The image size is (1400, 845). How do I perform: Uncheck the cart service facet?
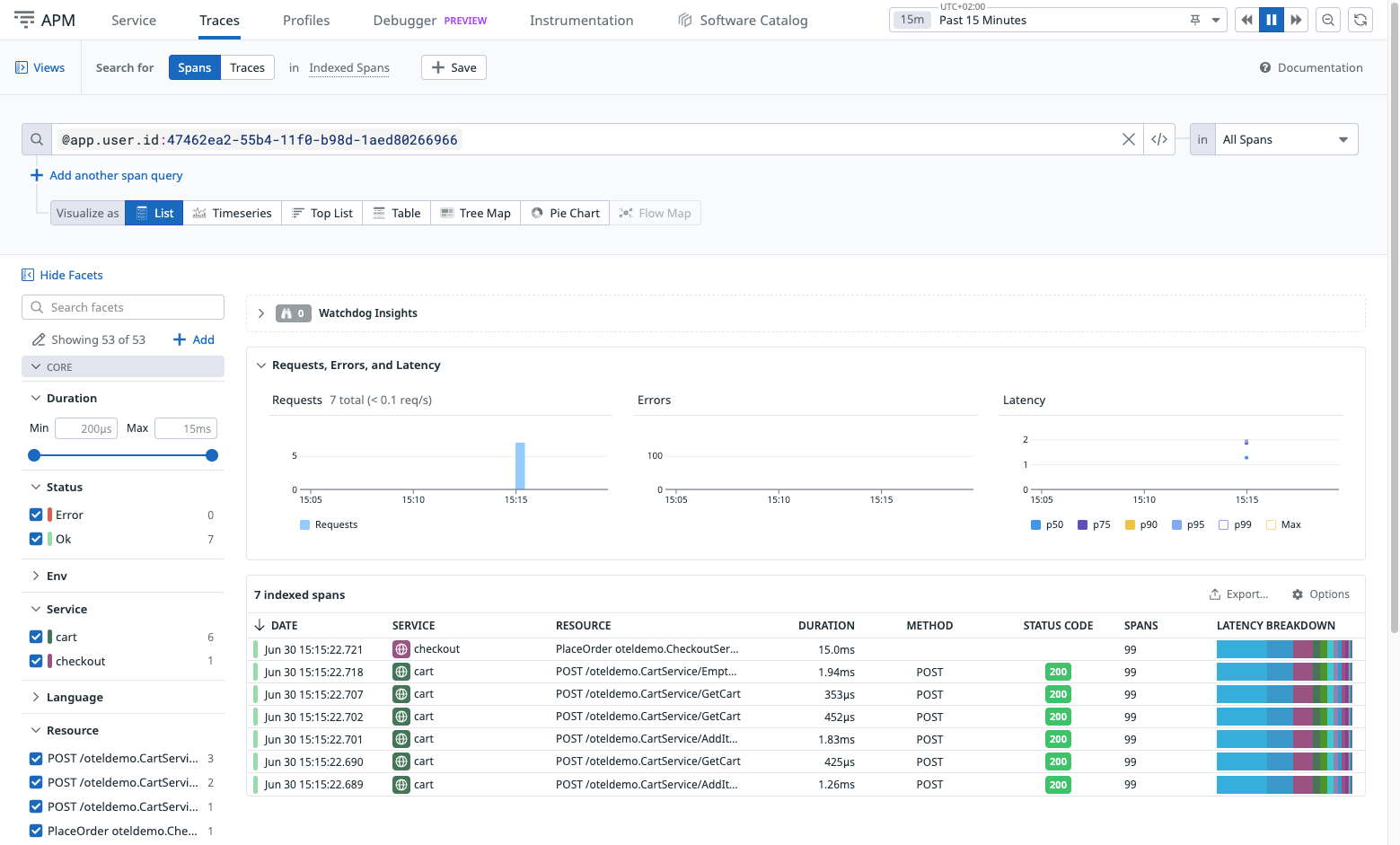point(36,637)
